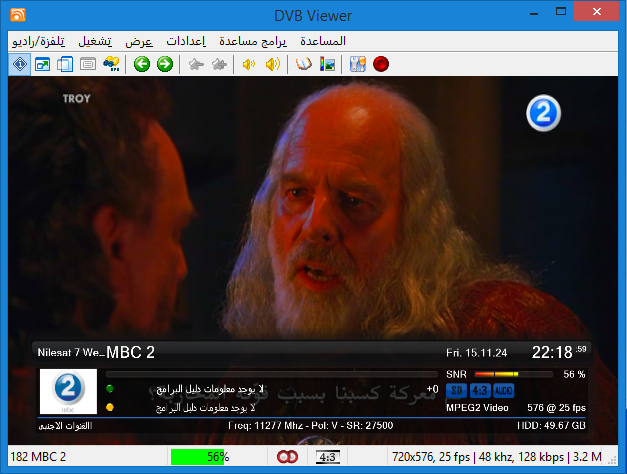This screenshot has height=474, width=627.
Task: Click the القنوات الاجنبي category label
Action: (x=65, y=426)
